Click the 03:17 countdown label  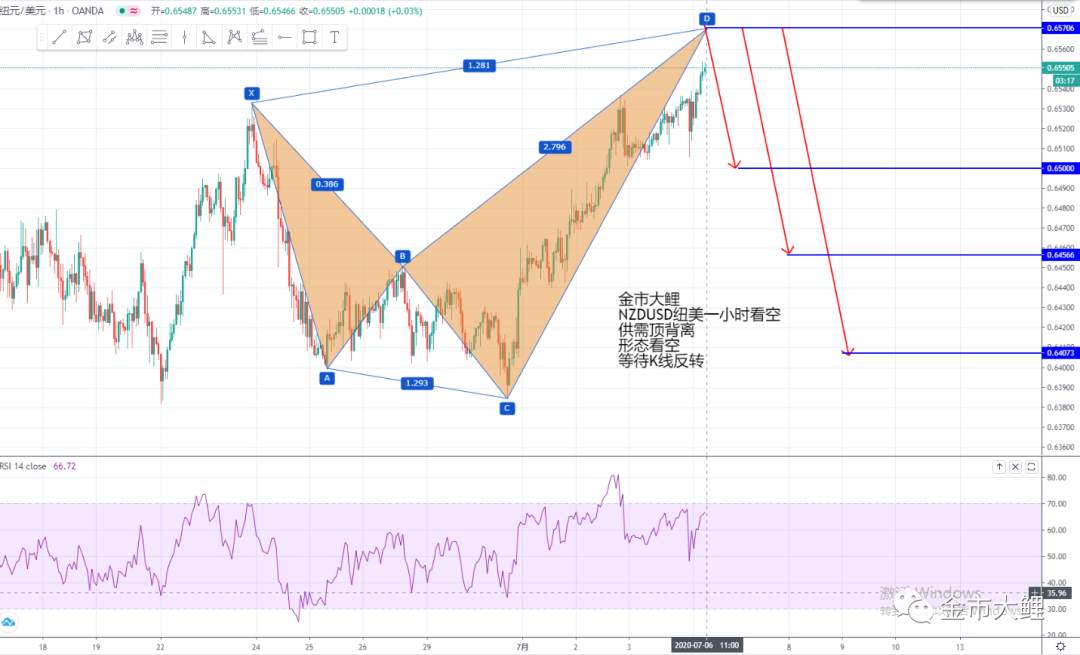pos(1064,81)
